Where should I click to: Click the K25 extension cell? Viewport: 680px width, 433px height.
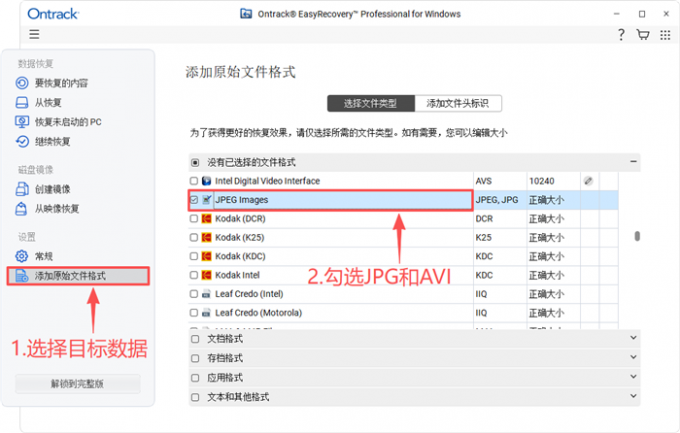500,237
